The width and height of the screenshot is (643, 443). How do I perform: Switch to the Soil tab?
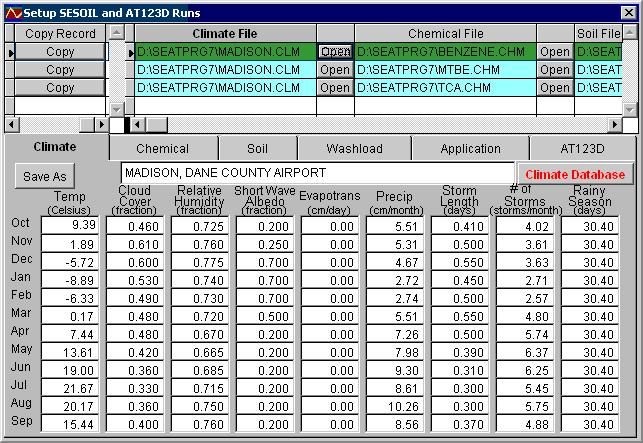click(258, 148)
